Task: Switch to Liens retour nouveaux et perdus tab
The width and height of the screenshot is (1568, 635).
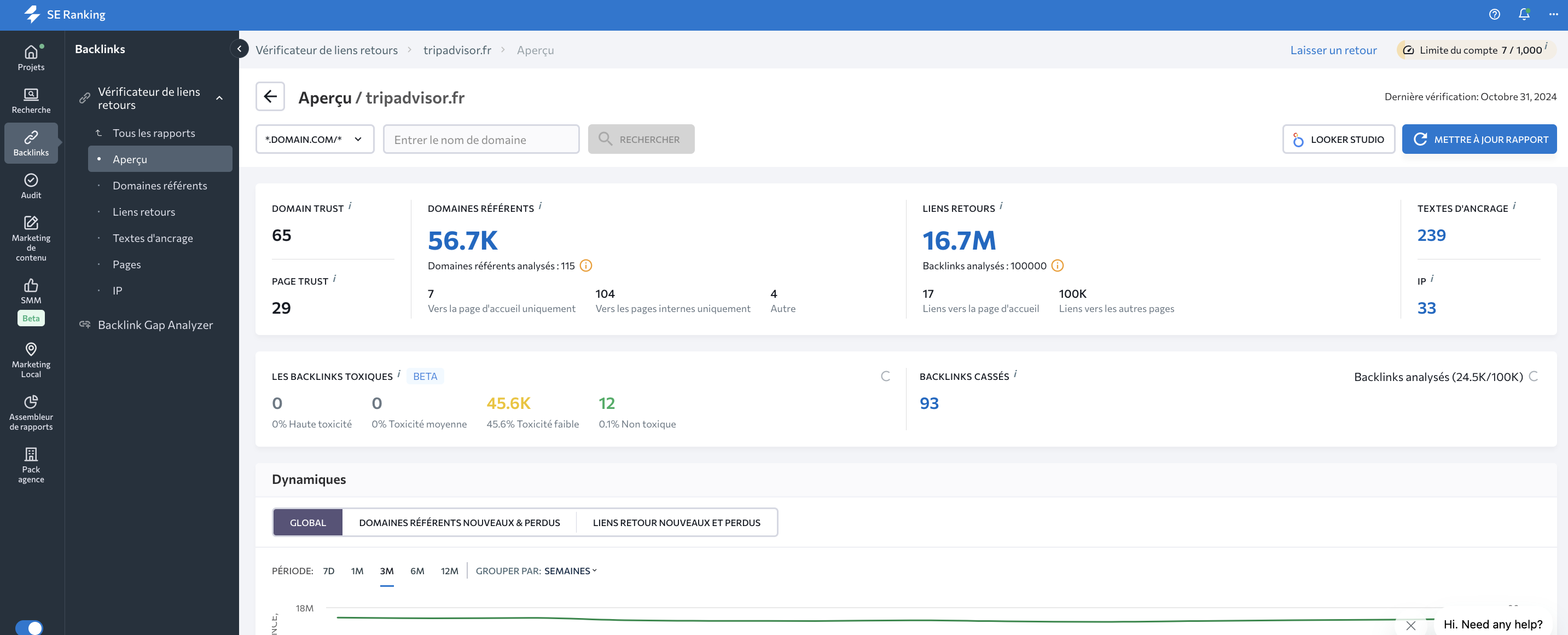Action: coord(676,522)
